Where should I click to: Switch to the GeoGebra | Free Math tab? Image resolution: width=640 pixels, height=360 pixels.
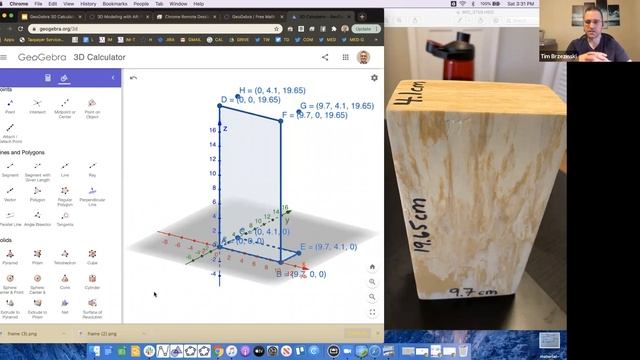[254, 17]
